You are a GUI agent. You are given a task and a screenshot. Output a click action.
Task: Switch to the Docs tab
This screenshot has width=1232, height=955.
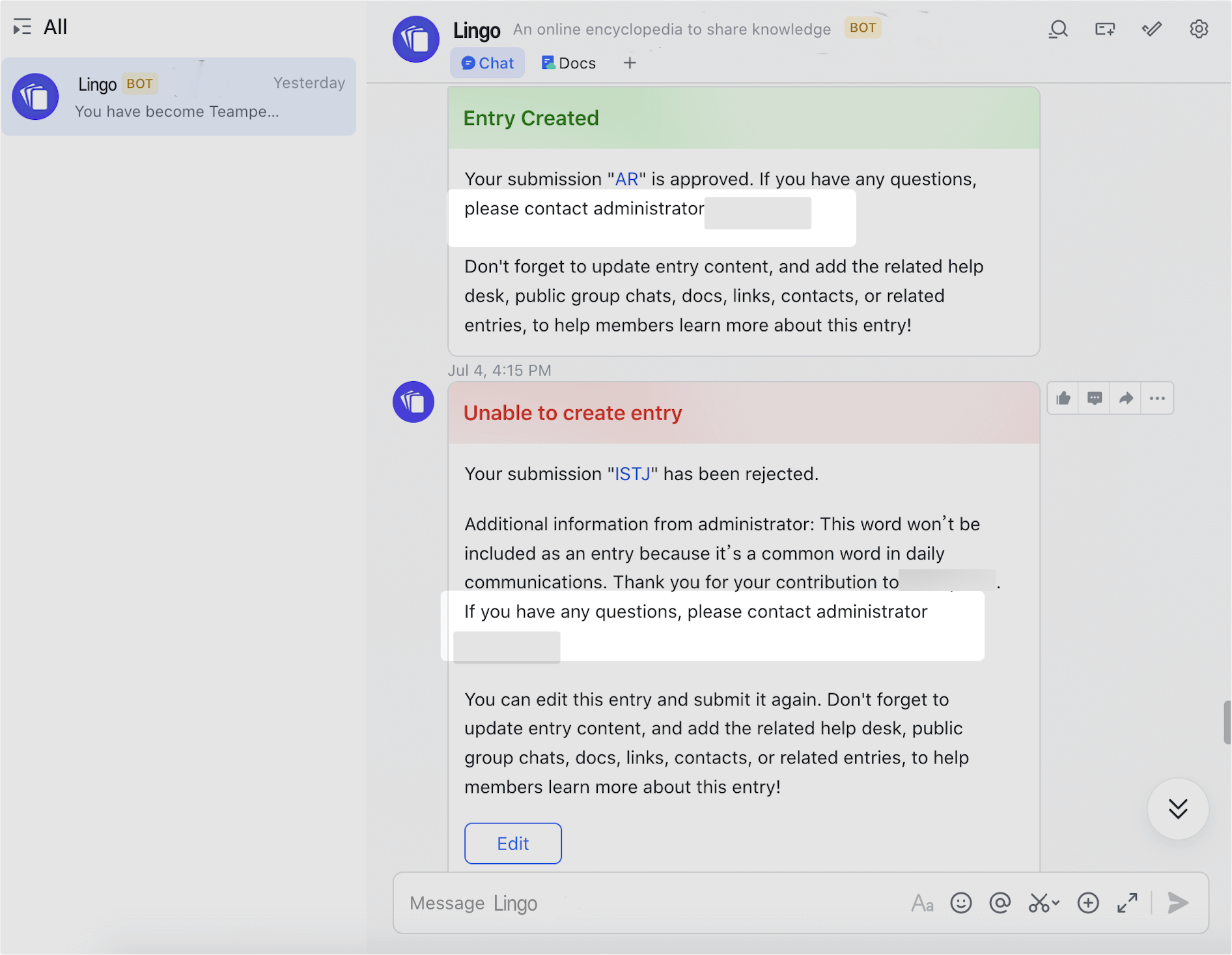pyautogui.click(x=568, y=63)
